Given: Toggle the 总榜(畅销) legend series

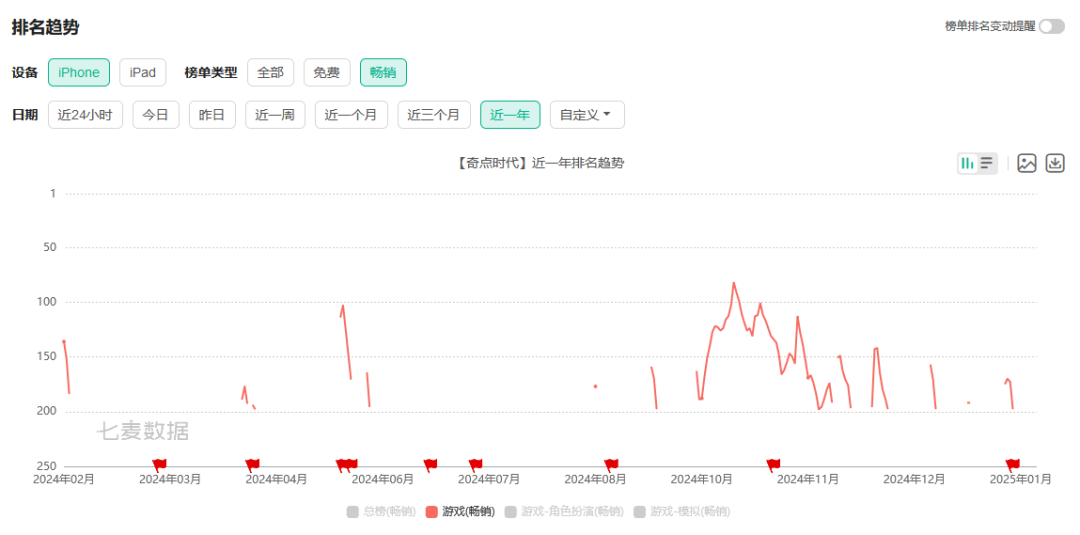Looking at the screenshot, I should [382, 512].
